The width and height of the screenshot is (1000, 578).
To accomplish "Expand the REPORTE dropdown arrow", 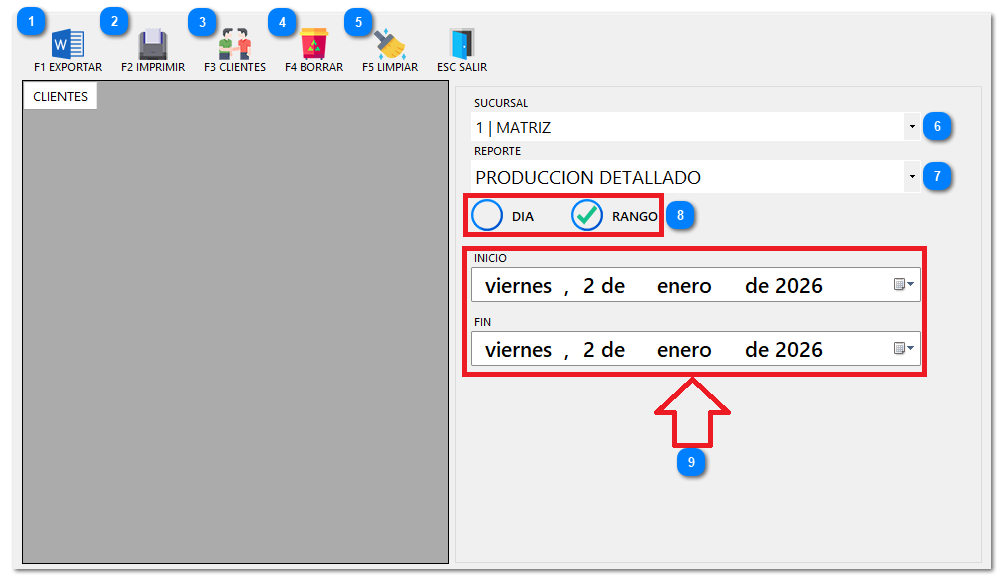I will [x=912, y=178].
